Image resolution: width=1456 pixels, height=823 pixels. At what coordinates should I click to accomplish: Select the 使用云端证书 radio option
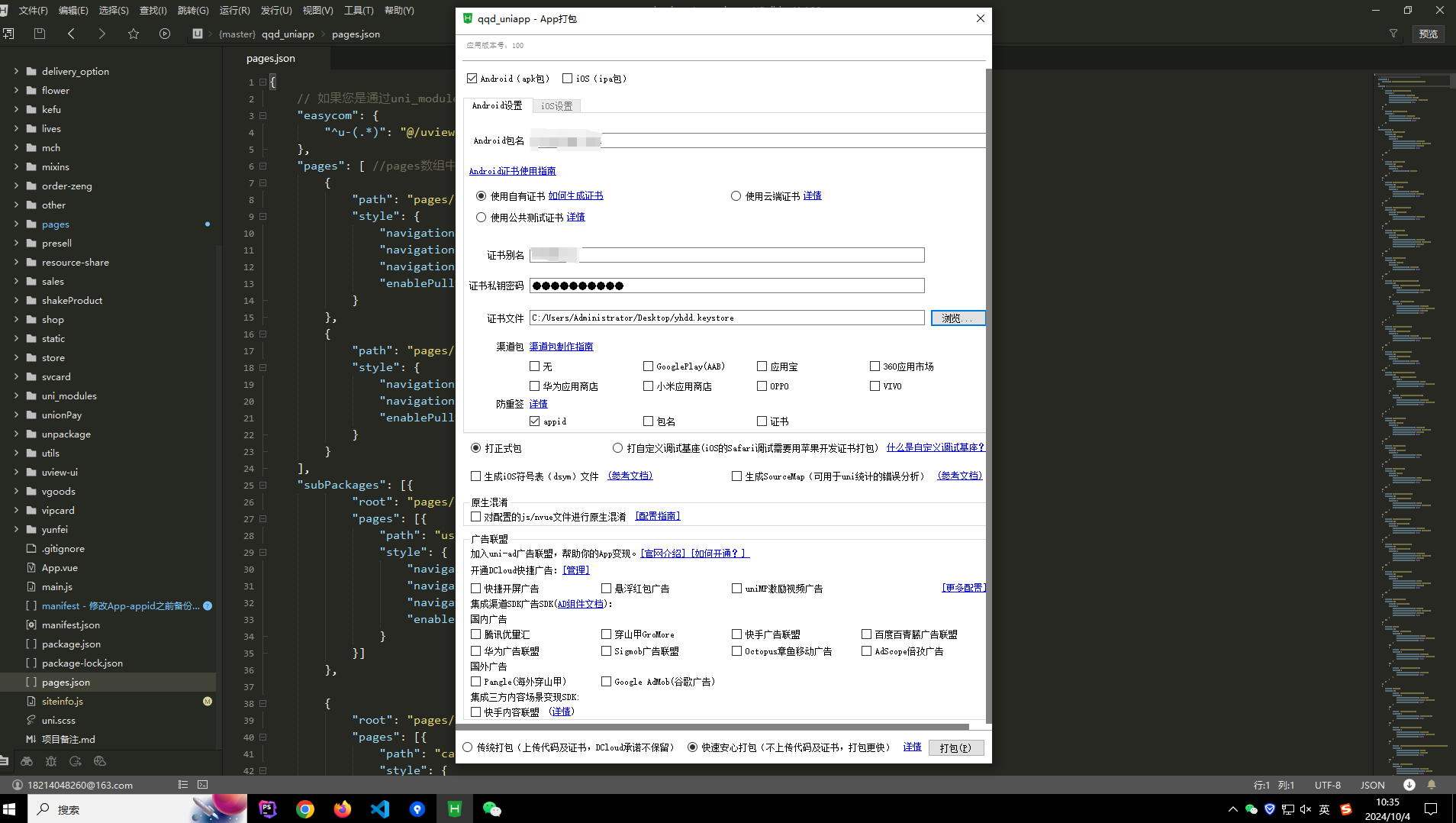tap(736, 196)
